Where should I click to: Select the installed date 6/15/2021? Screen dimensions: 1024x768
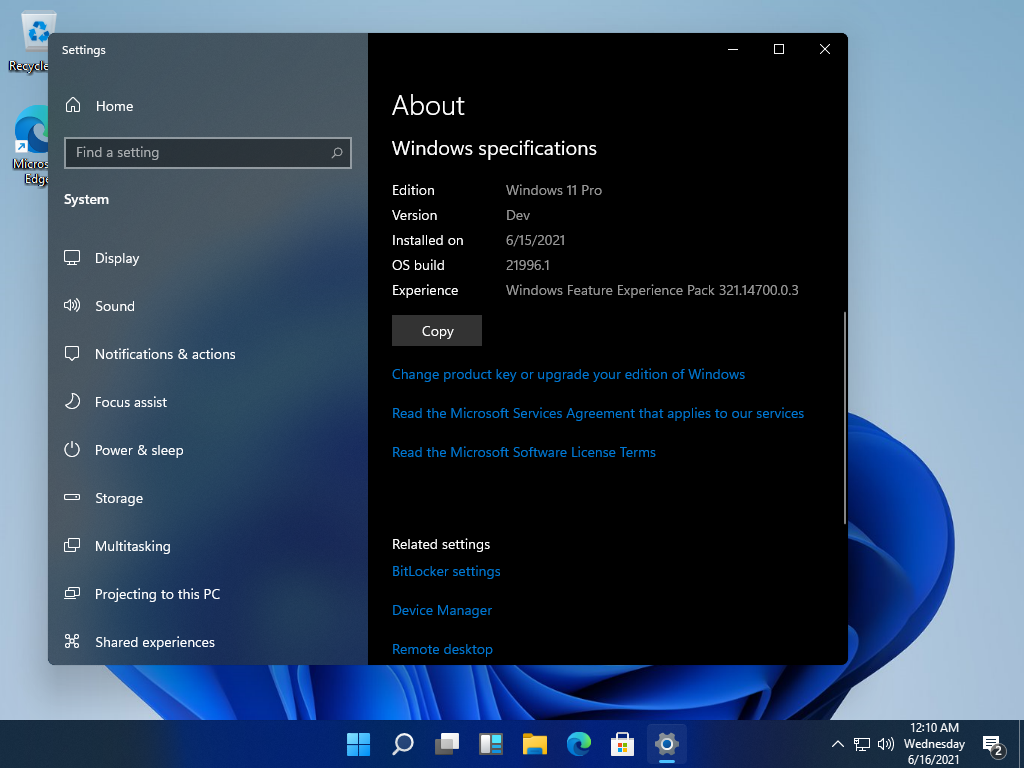pyautogui.click(x=536, y=240)
